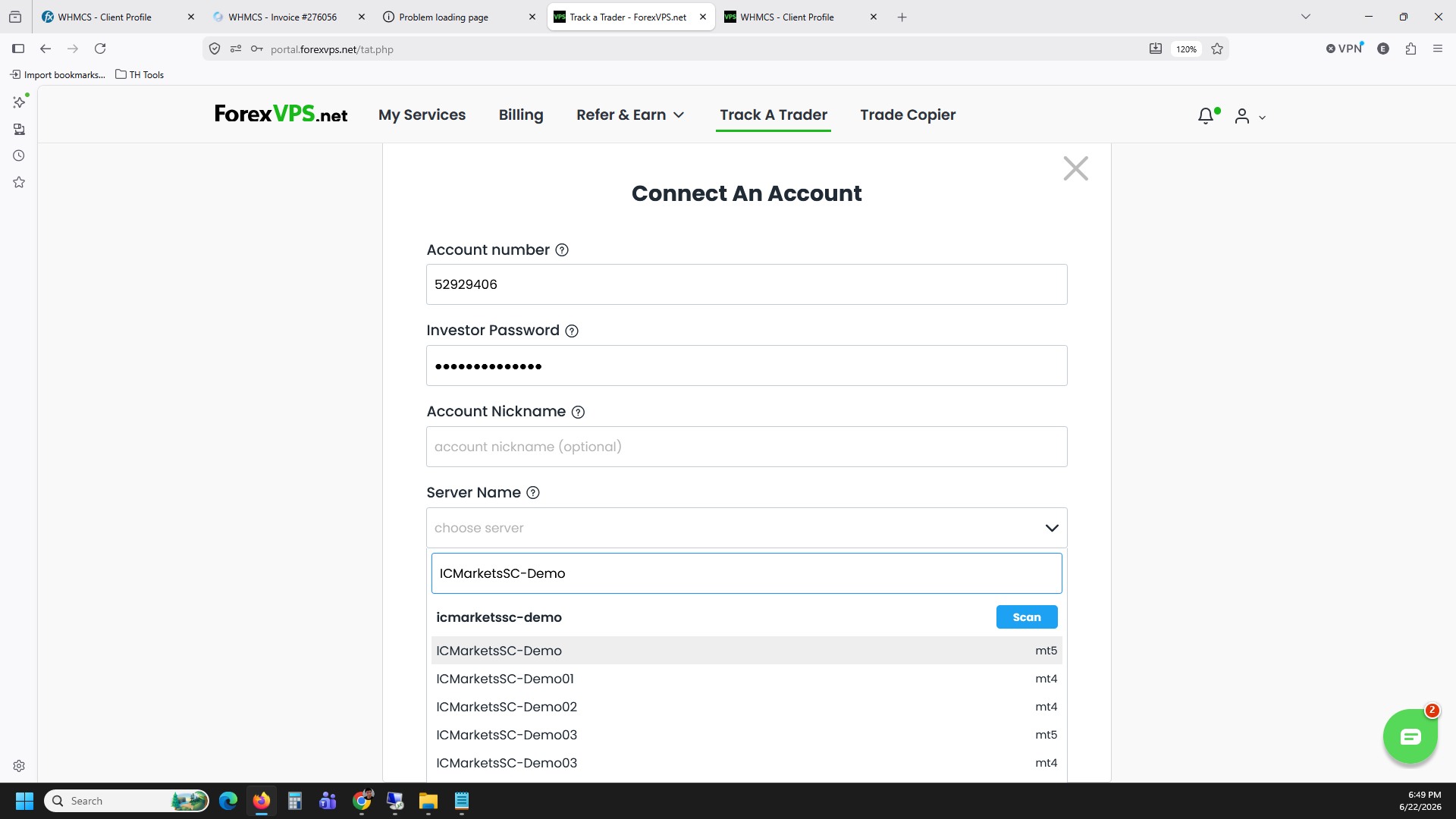Open a new browser tab
The image size is (1456, 819).
(x=902, y=17)
